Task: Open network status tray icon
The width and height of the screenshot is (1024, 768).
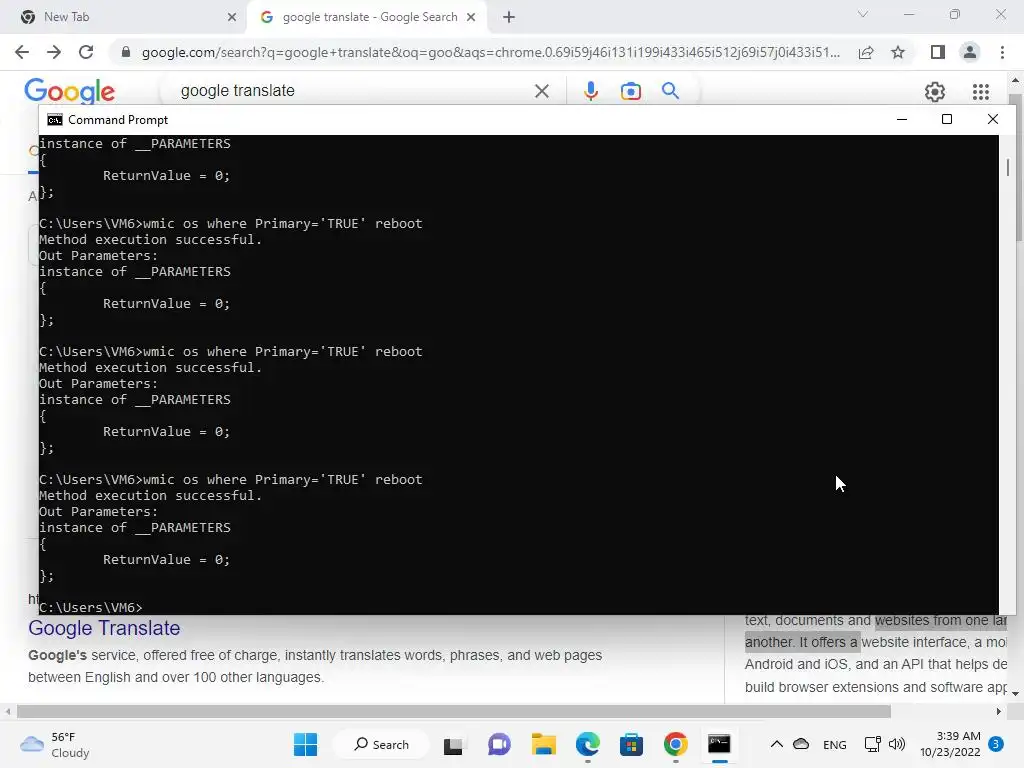Action: (x=872, y=744)
